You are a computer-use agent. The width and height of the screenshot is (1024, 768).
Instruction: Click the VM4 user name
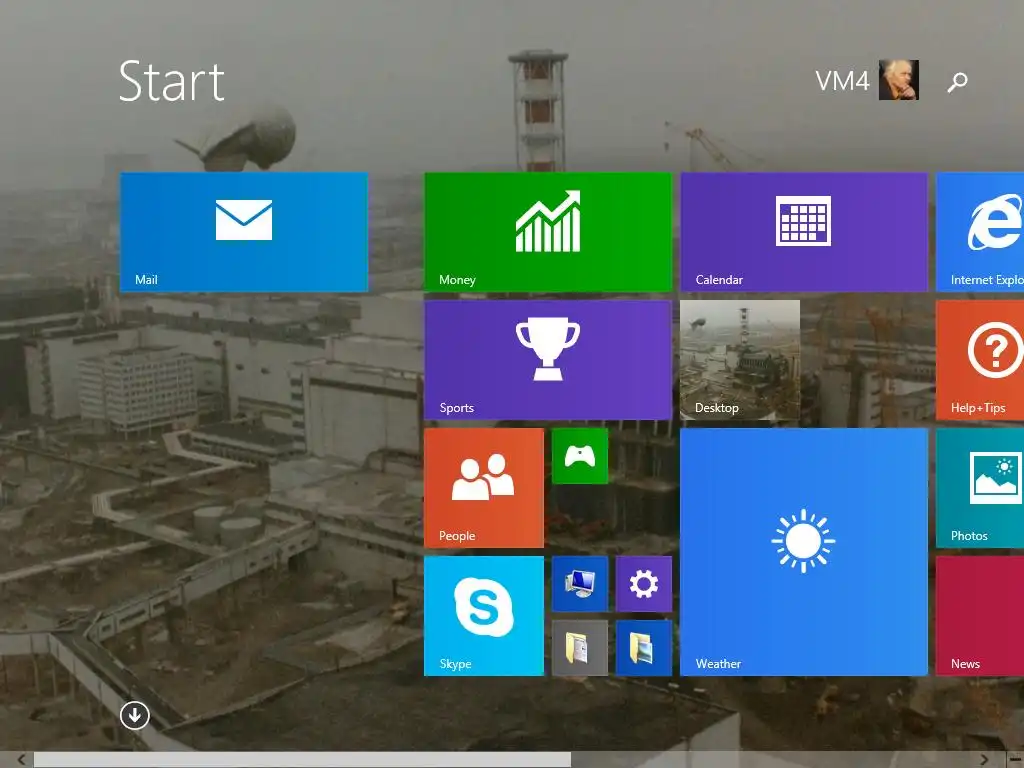842,82
